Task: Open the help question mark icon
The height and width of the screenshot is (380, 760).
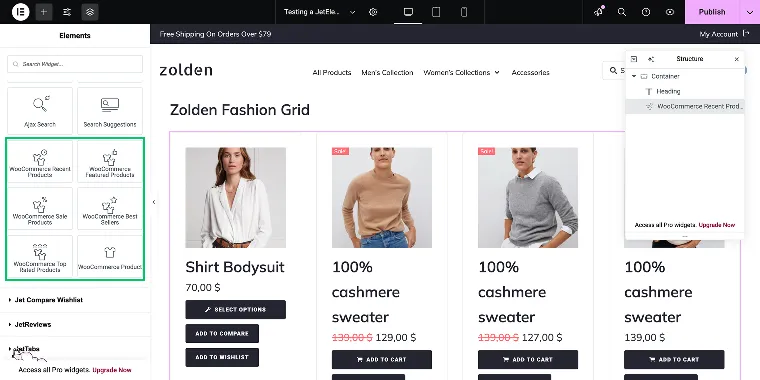Action: pyautogui.click(x=646, y=12)
